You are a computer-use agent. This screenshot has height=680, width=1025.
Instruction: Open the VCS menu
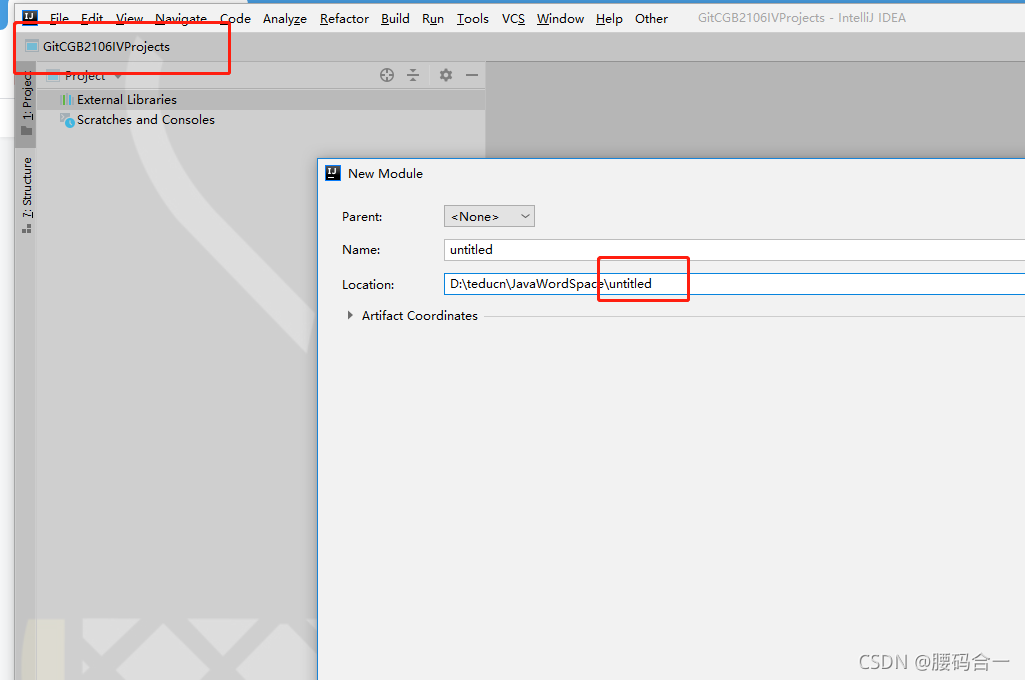tap(513, 18)
